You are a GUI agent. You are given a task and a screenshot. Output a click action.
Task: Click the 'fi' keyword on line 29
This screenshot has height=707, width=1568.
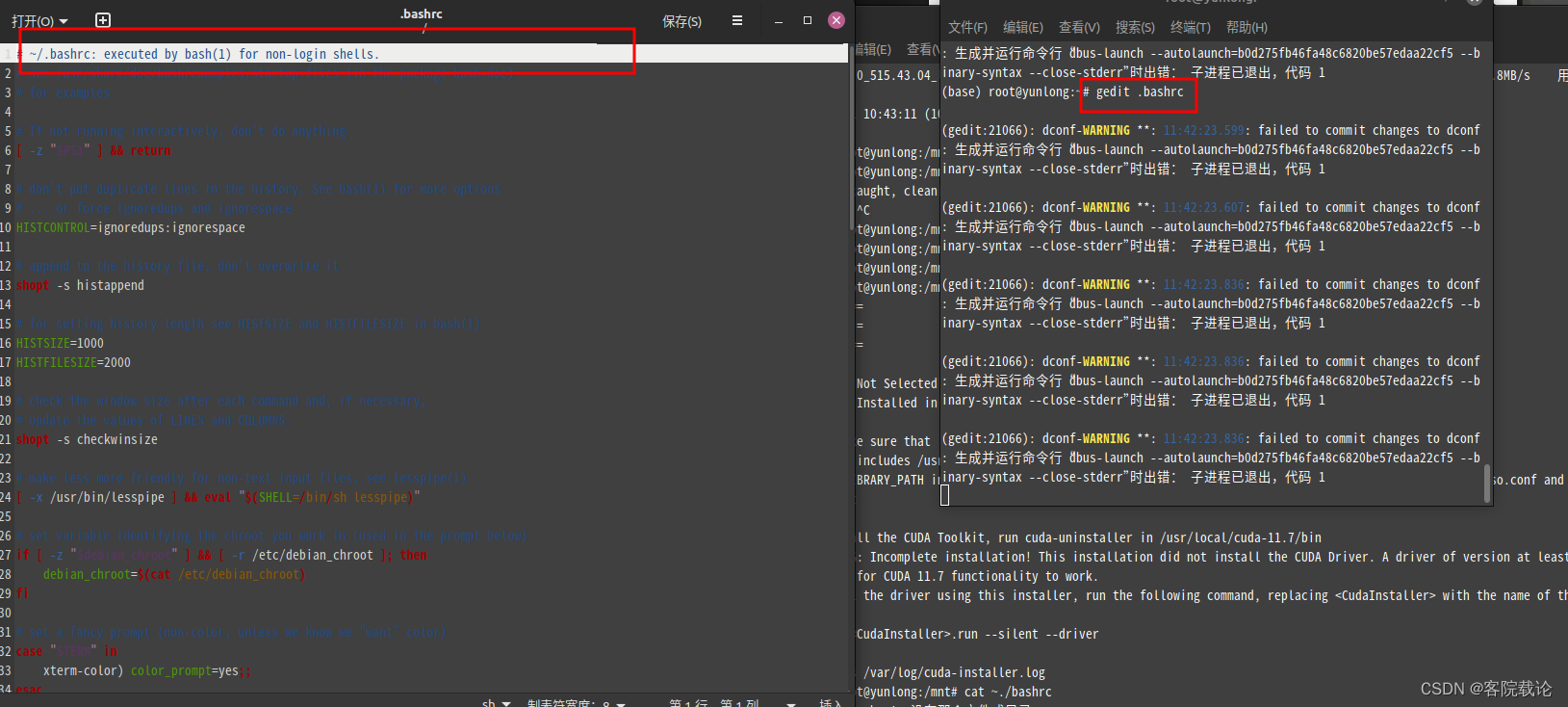(23, 593)
